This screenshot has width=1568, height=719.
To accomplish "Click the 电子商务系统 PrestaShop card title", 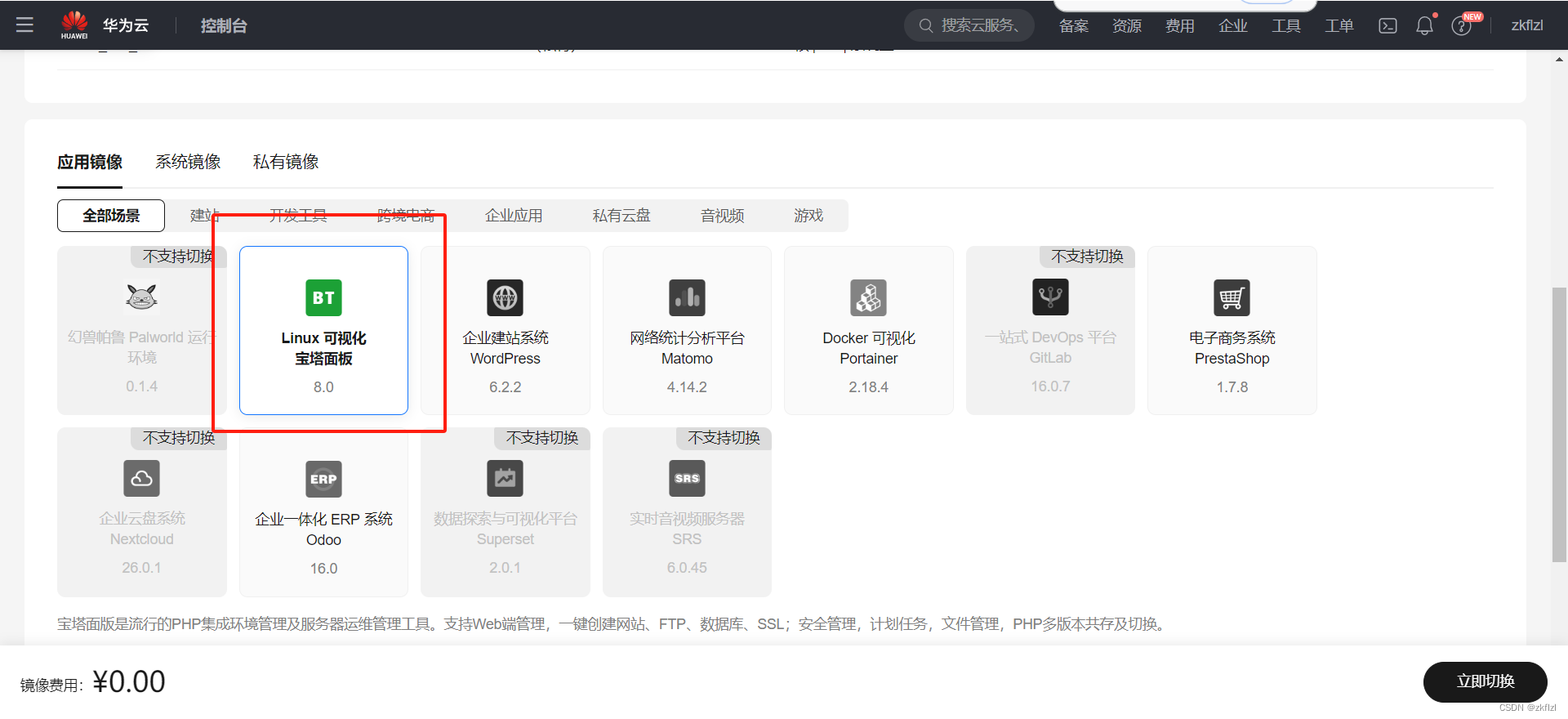I will pos(1232,348).
